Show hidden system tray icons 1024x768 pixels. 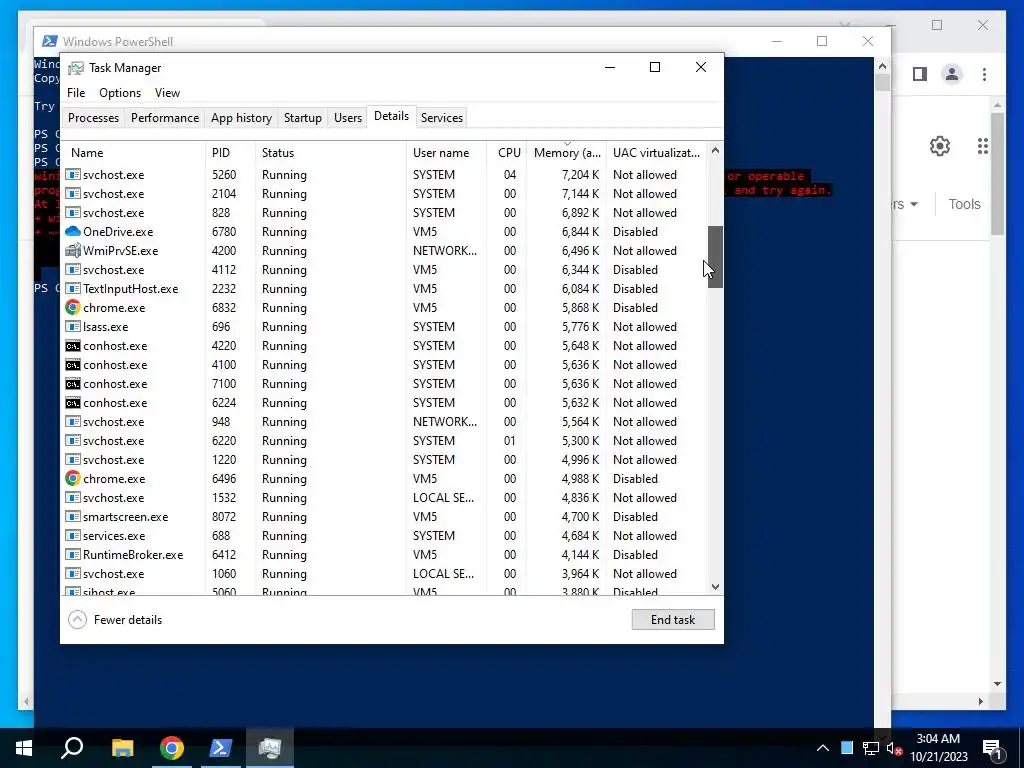point(823,748)
